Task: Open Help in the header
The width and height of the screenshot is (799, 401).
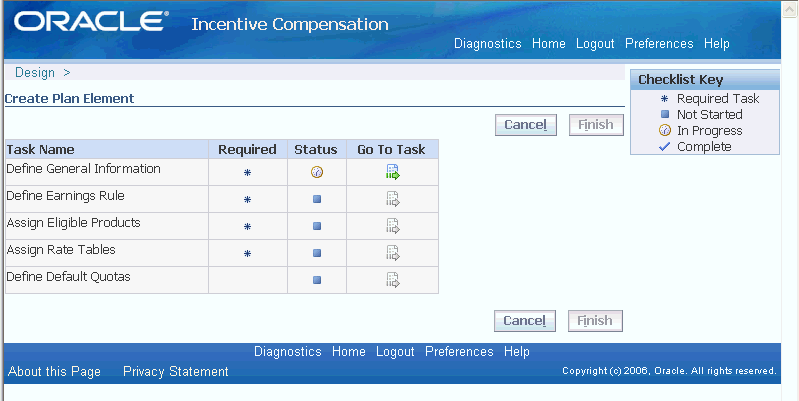Action: click(x=716, y=44)
